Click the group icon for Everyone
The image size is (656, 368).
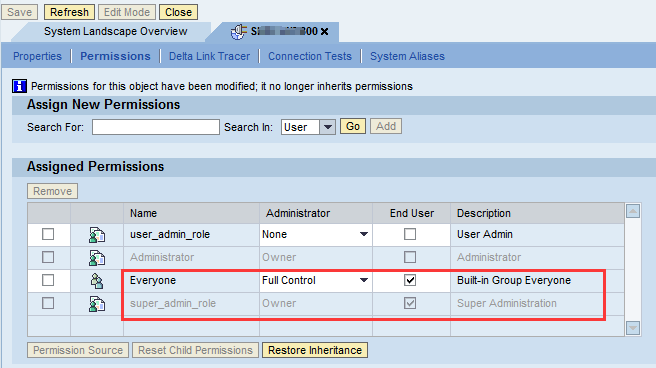(97, 281)
